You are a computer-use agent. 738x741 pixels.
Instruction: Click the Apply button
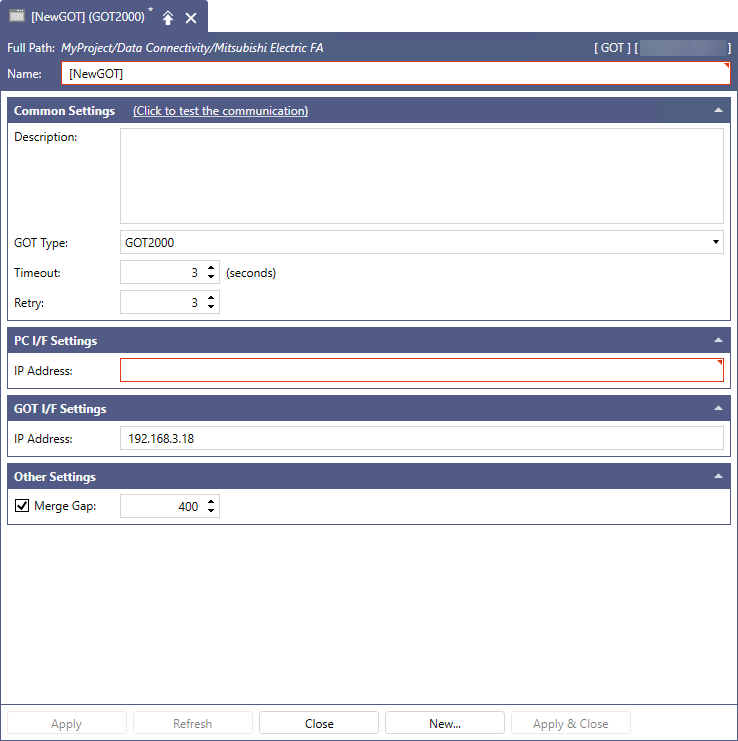[x=67, y=723]
